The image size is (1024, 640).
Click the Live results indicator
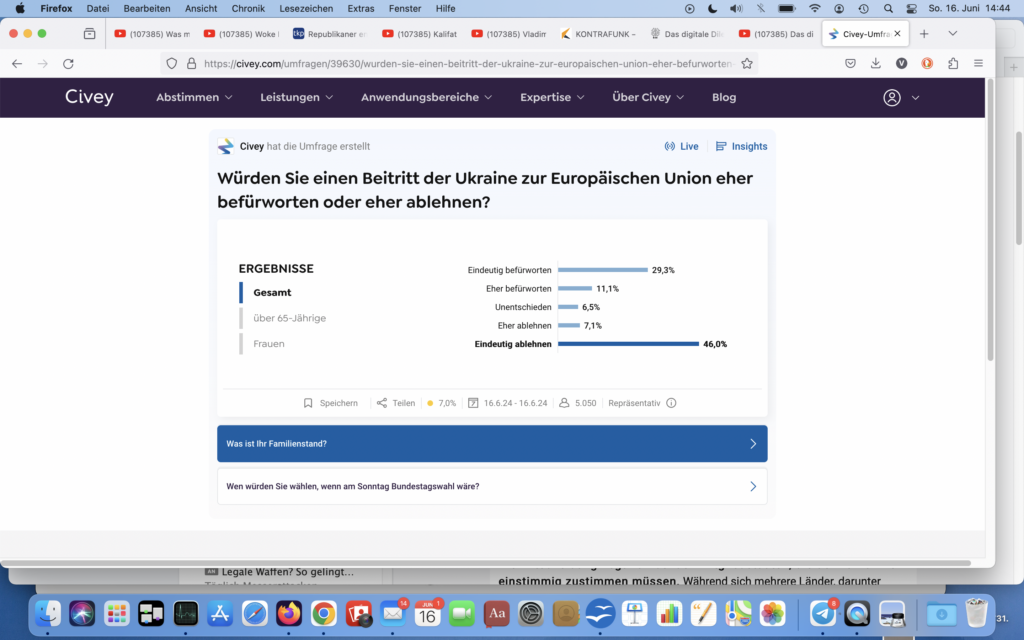pyautogui.click(x=682, y=146)
